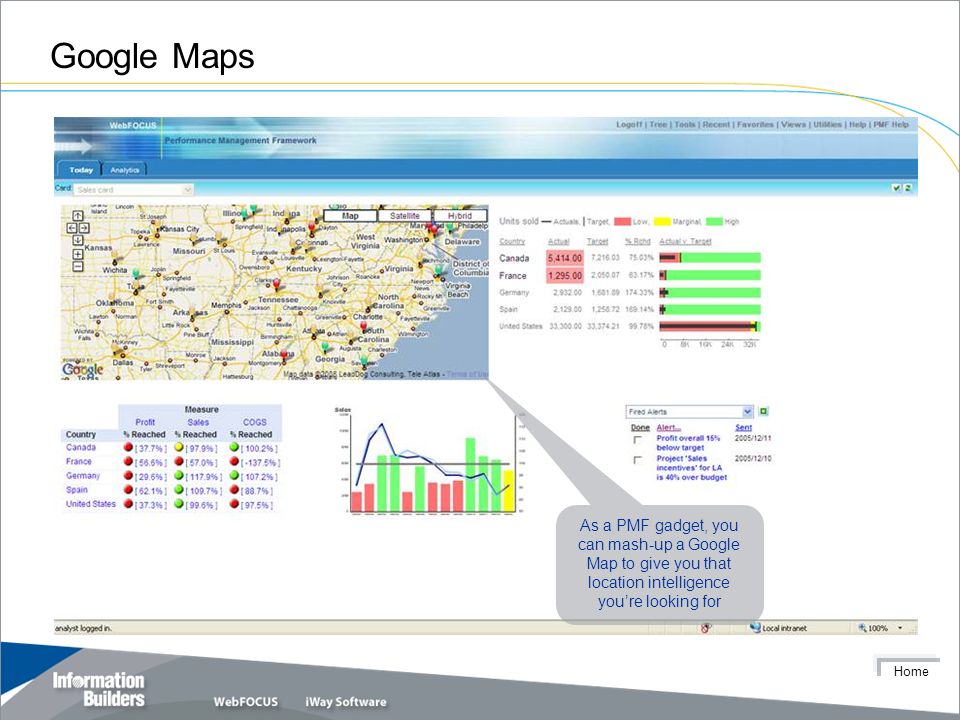Click the United States actual vs target bar

pyautogui.click(x=710, y=326)
